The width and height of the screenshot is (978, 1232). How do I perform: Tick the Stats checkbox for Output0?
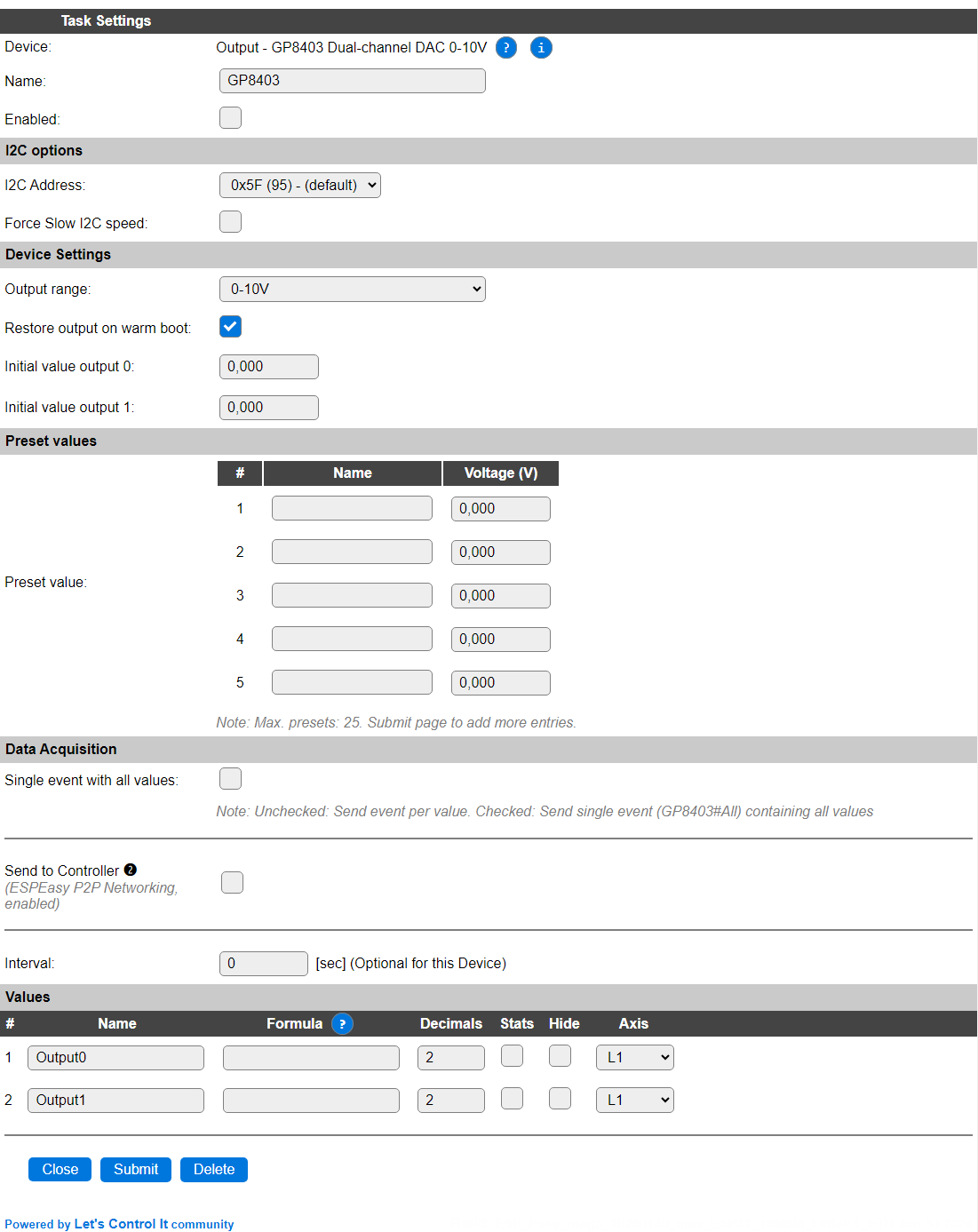[512, 1056]
